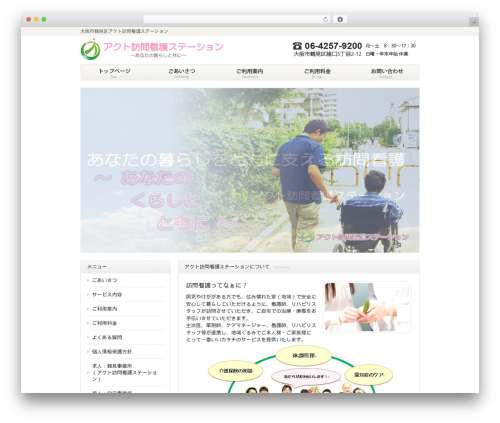The image size is (500, 423).
Task: Open the お問い合わせ navigation item
Action: pyautogui.click(x=386, y=72)
